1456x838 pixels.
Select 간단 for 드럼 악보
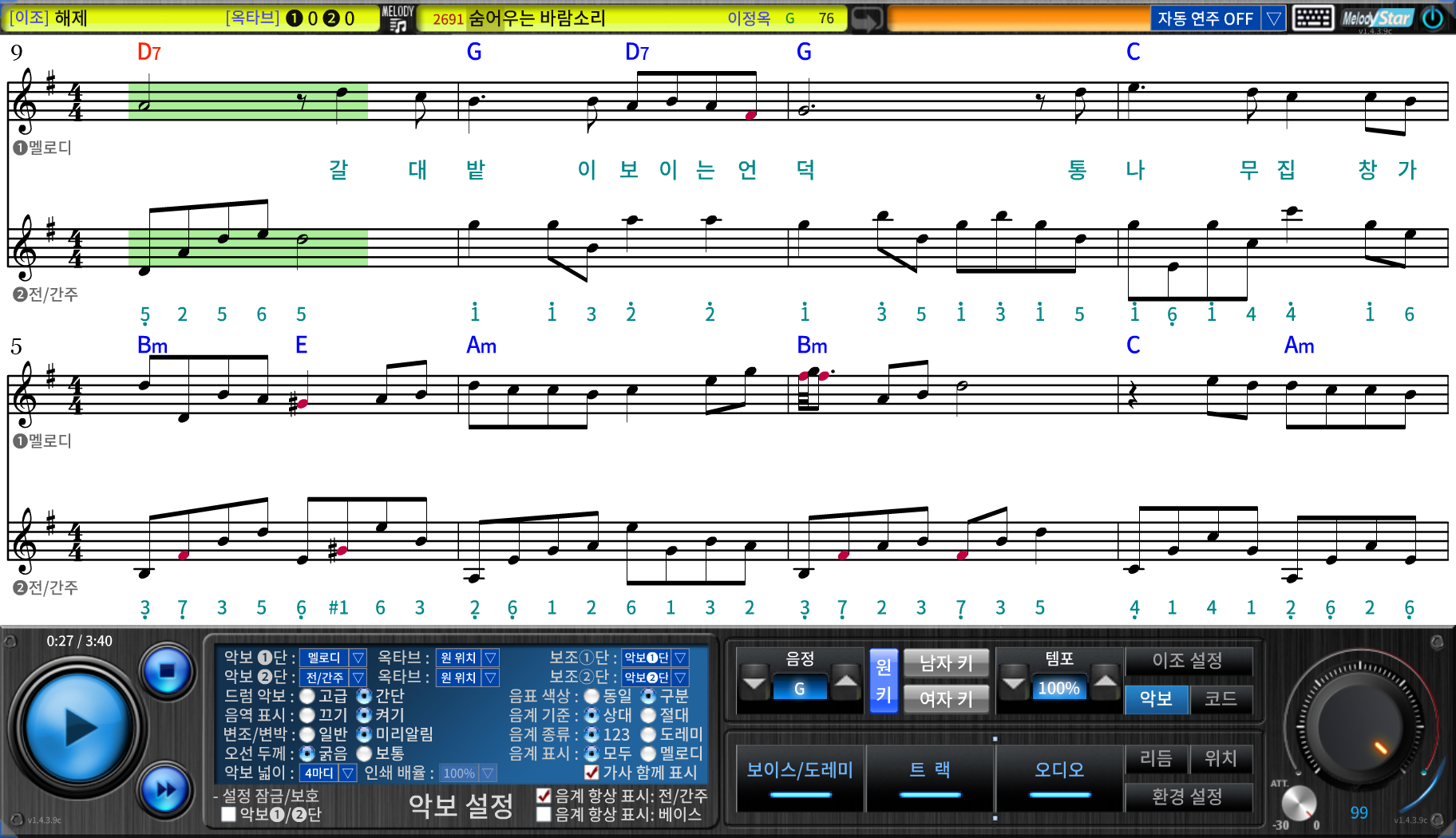click(x=365, y=696)
